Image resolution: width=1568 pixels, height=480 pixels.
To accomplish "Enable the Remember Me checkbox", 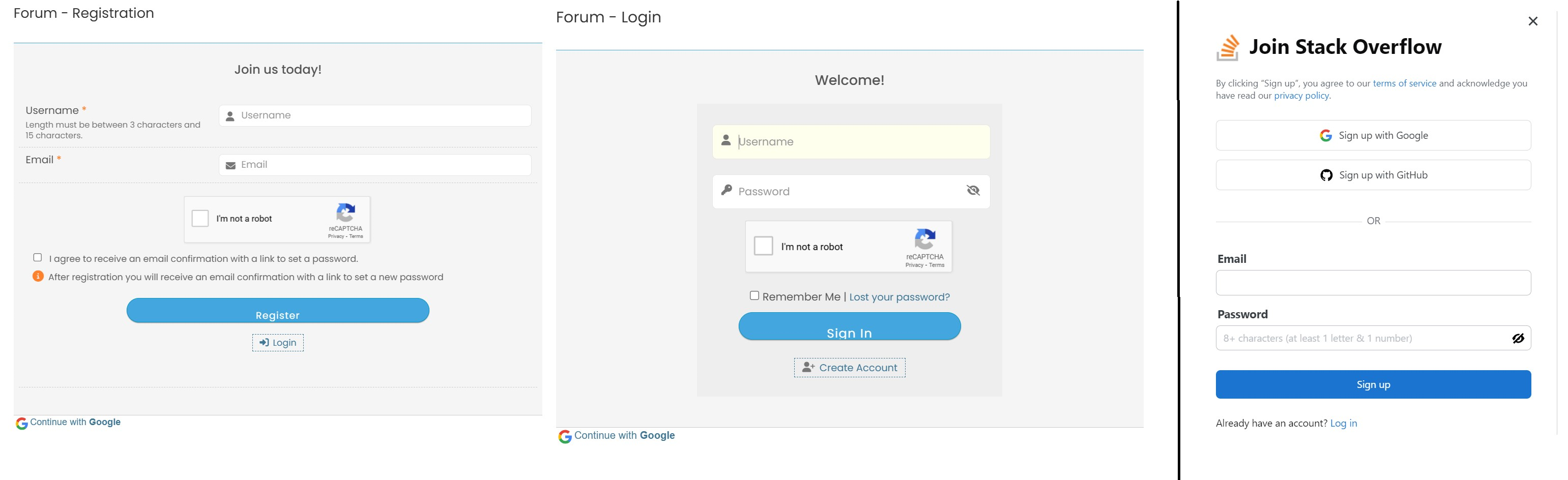I will [754, 295].
